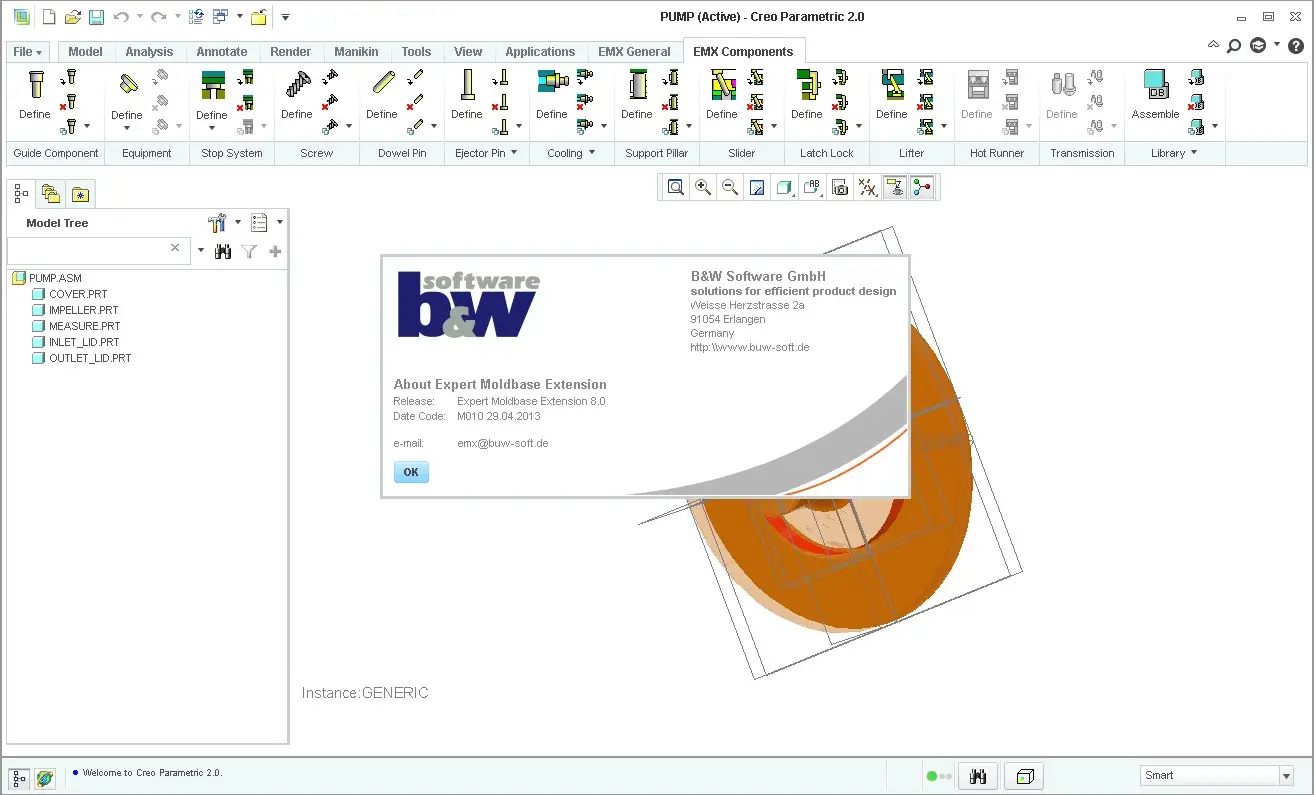
Task: Click model tree search filter funnel
Action: [249, 252]
